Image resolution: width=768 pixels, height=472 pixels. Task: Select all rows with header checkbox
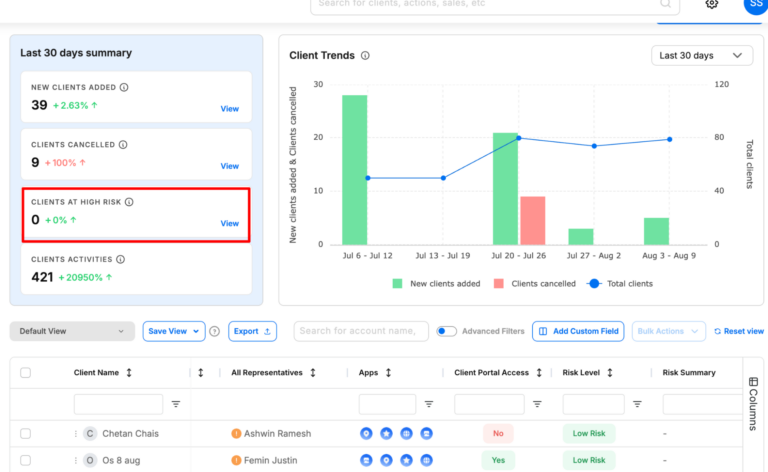(25, 373)
